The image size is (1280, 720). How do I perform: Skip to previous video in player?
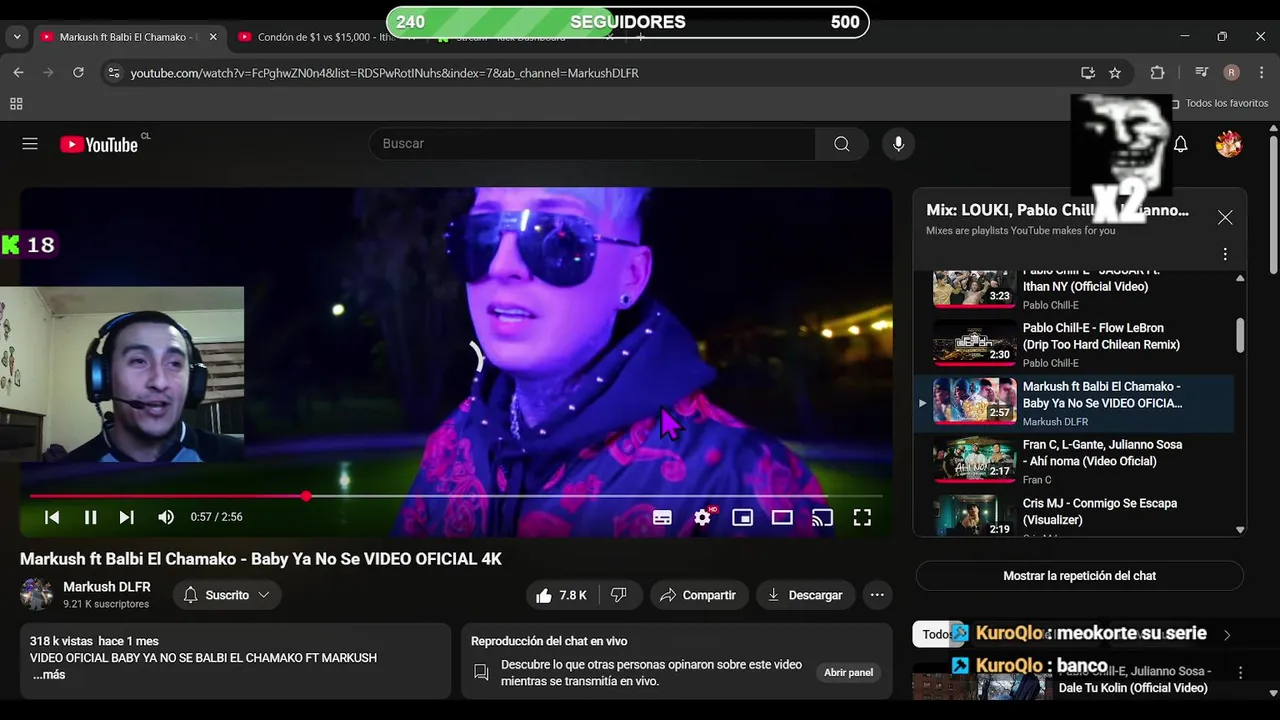(x=52, y=517)
